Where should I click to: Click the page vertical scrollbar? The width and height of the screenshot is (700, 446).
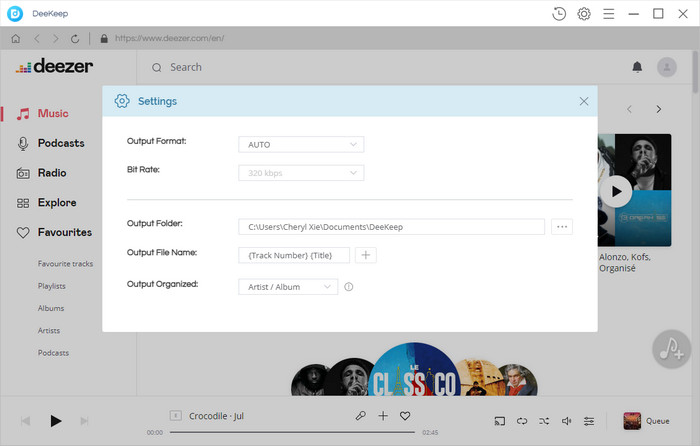(x=695, y=71)
